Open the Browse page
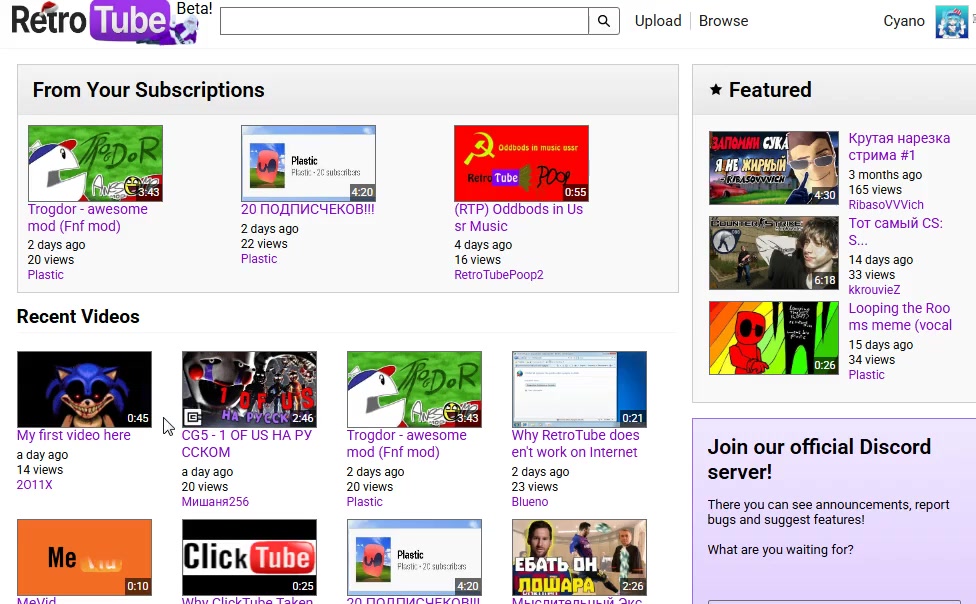 click(x=723, y=21)
